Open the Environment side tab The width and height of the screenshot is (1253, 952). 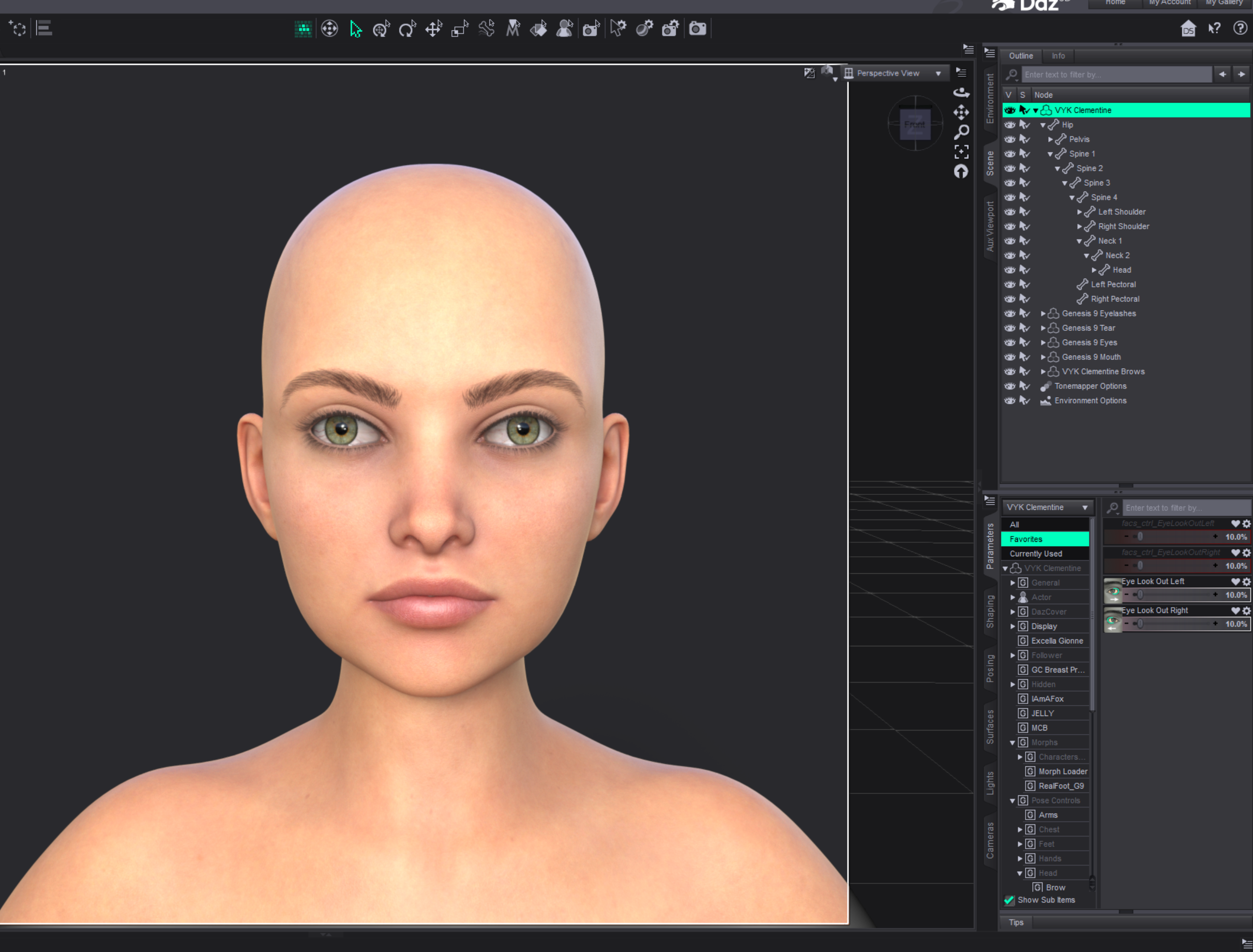(990, 99)
